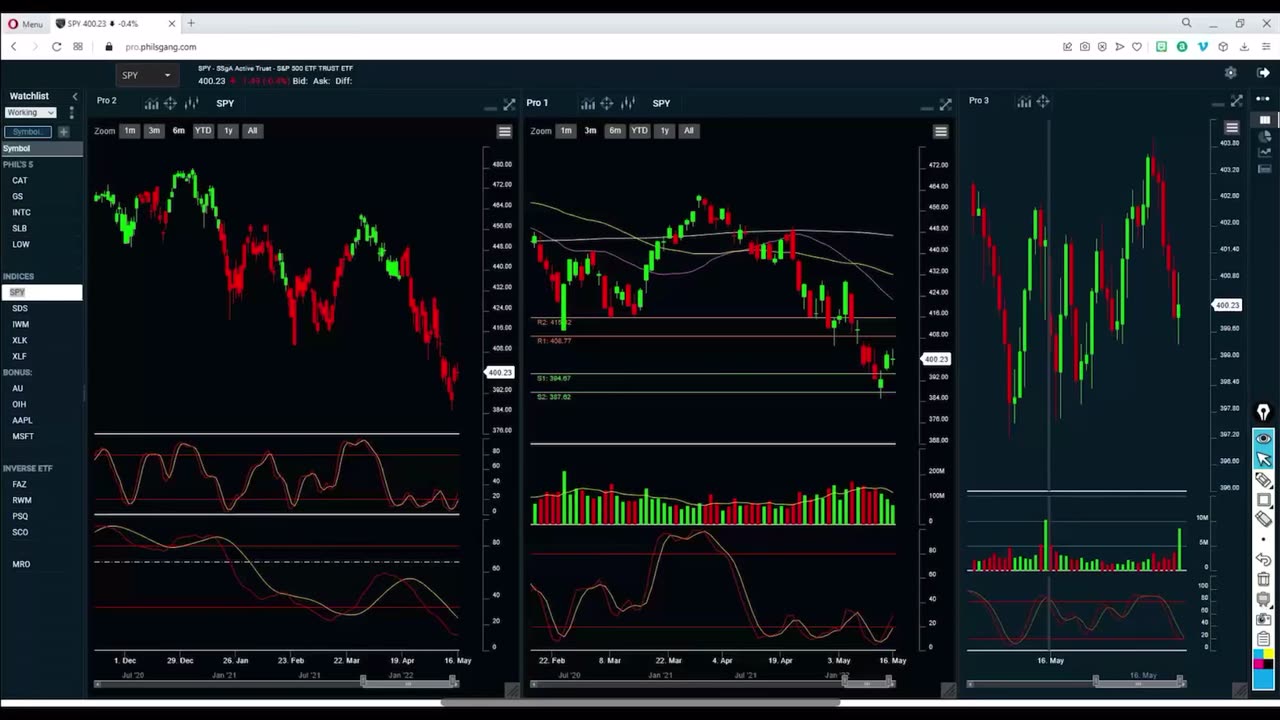Set Pro 1 zoom to 1m
The image size is (1280, 720).
566,131
